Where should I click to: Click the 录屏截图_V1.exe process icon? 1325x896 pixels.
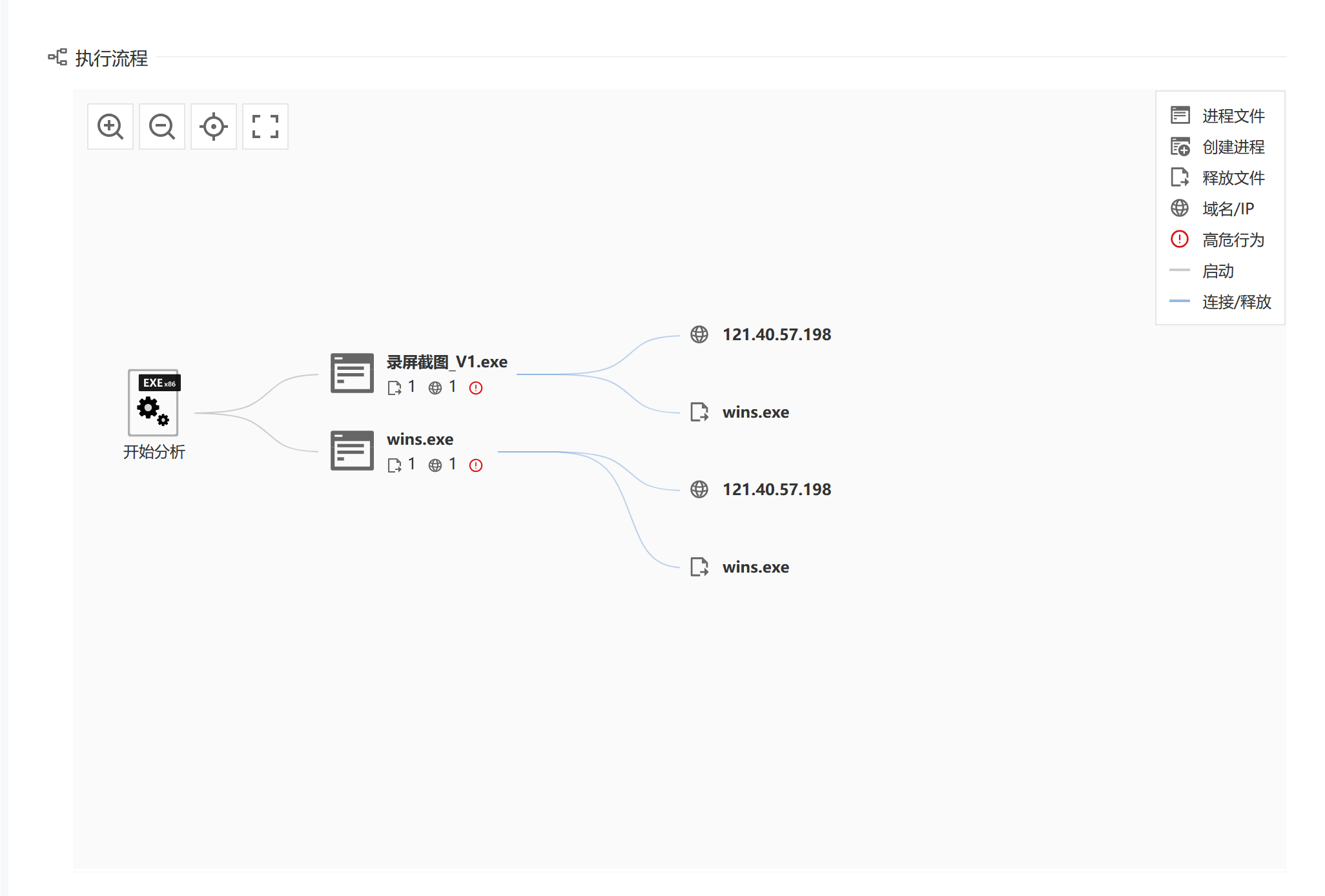(352, 373)
